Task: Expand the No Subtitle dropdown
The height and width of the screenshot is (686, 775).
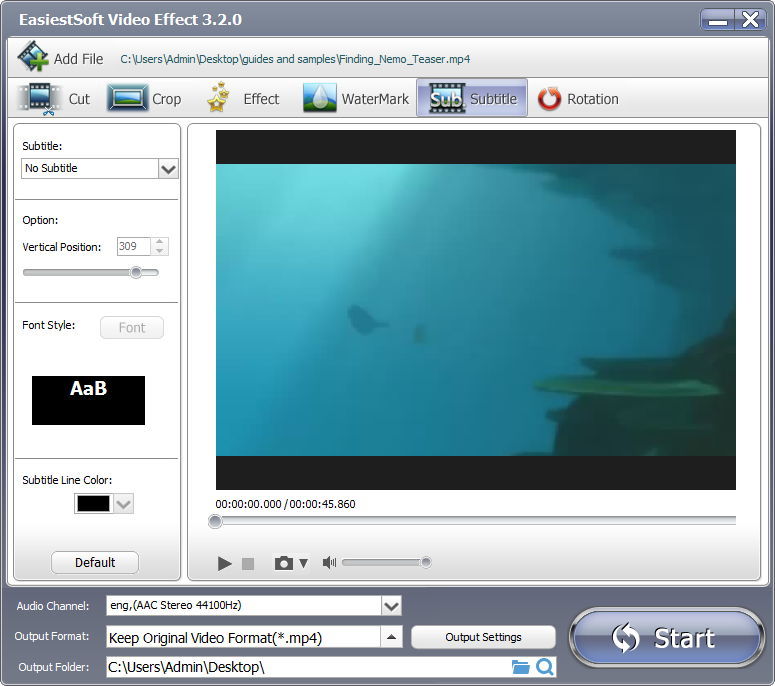Action: point(168,169)
